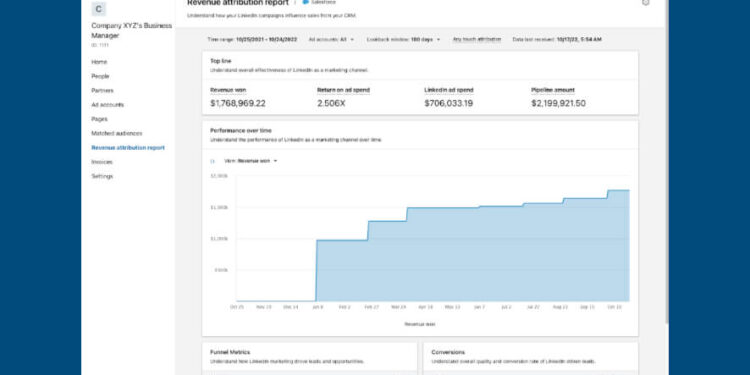Click the 2.506X return value
The width and height of the screenshot is (750, 375).
[x=331, y=103]
